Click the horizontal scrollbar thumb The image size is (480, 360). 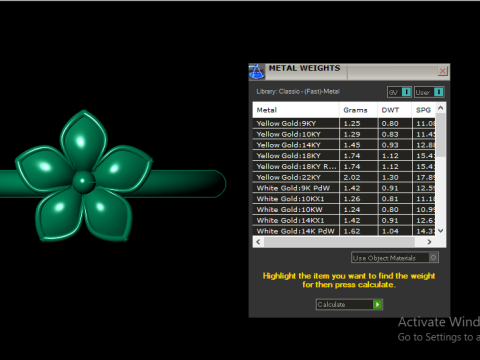[339, 242]
